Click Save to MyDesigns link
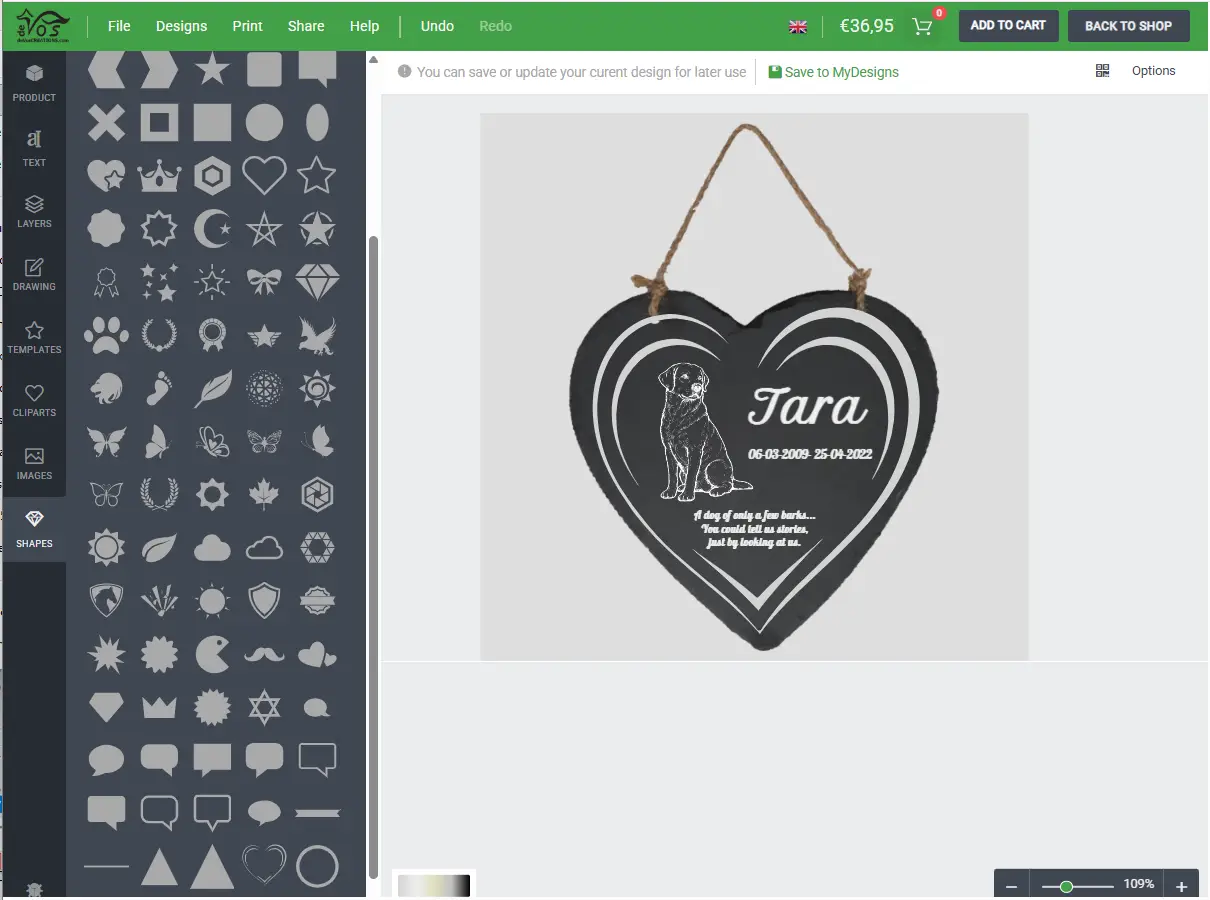This screenshot has width=1210, height=900. [x=834, y=72]
